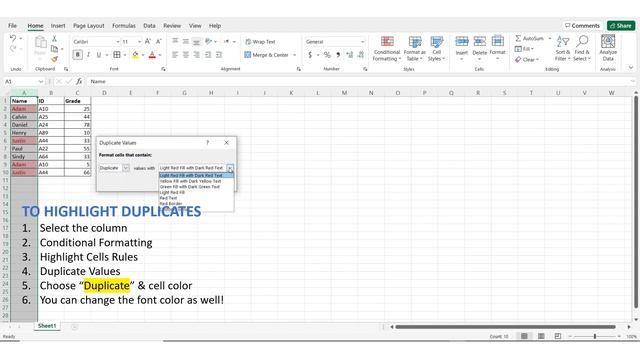
Task: Click the Percent Style icon
Action: (x=327, y=55)
